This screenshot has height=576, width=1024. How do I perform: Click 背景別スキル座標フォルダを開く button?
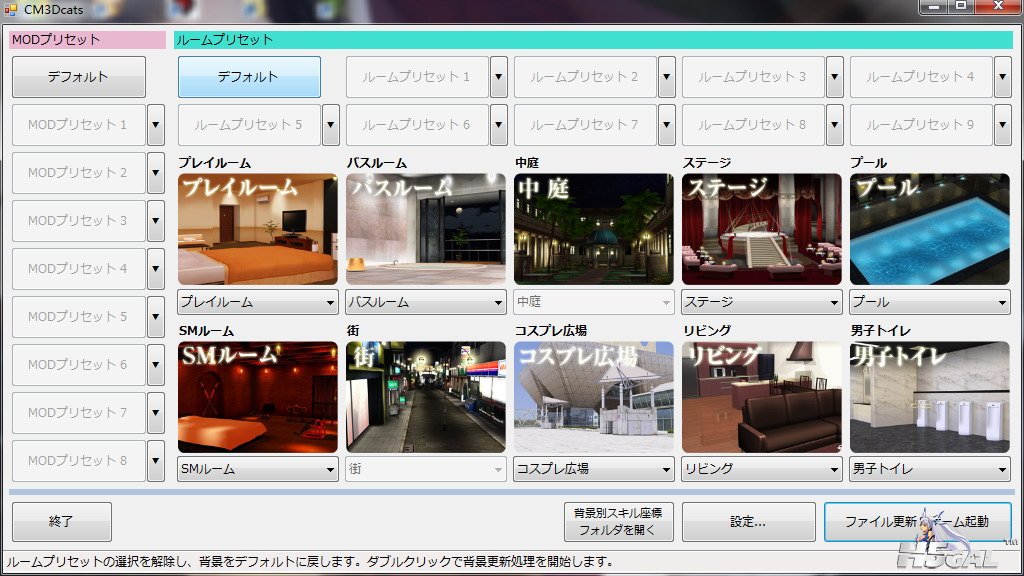pos(618,521)
